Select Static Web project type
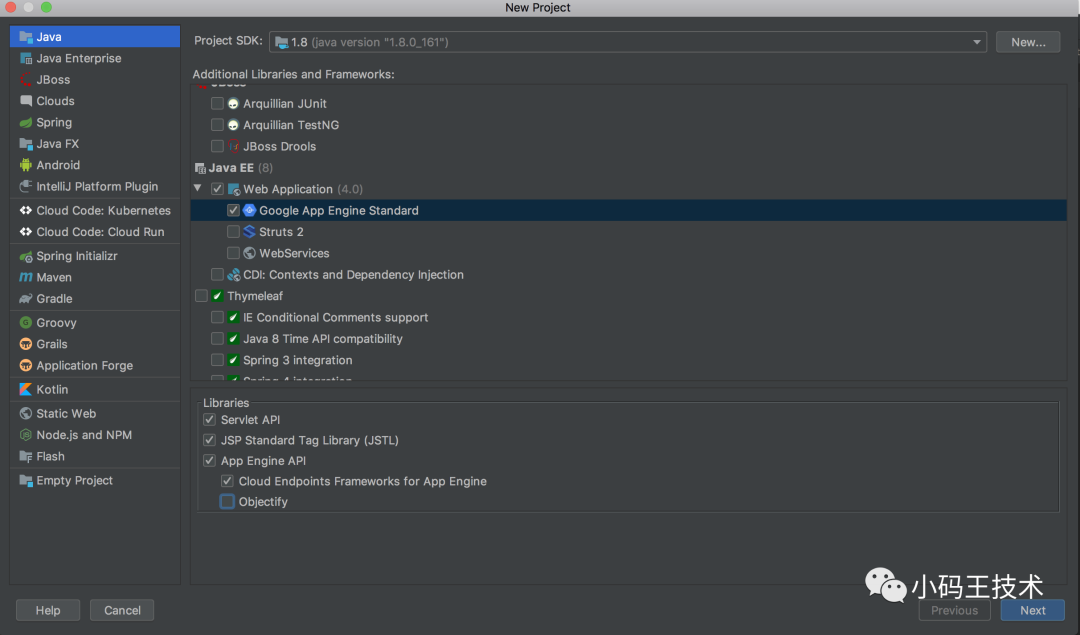1080x635 pixels. 94,413
